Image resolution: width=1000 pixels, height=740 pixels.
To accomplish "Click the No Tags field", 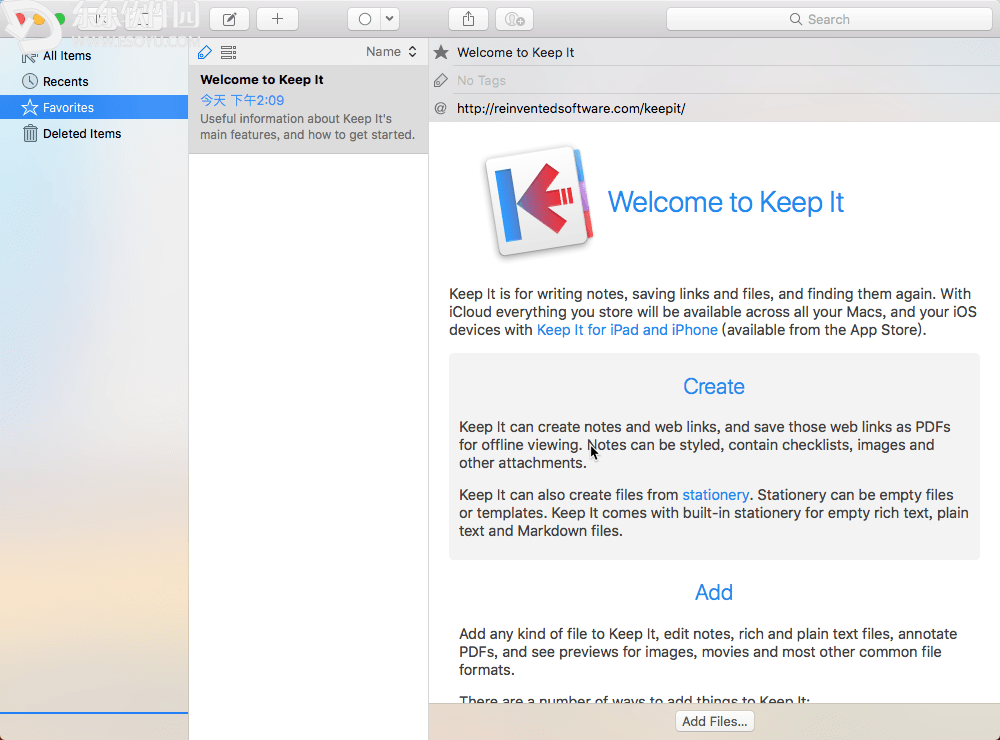I will pos(724,80).
